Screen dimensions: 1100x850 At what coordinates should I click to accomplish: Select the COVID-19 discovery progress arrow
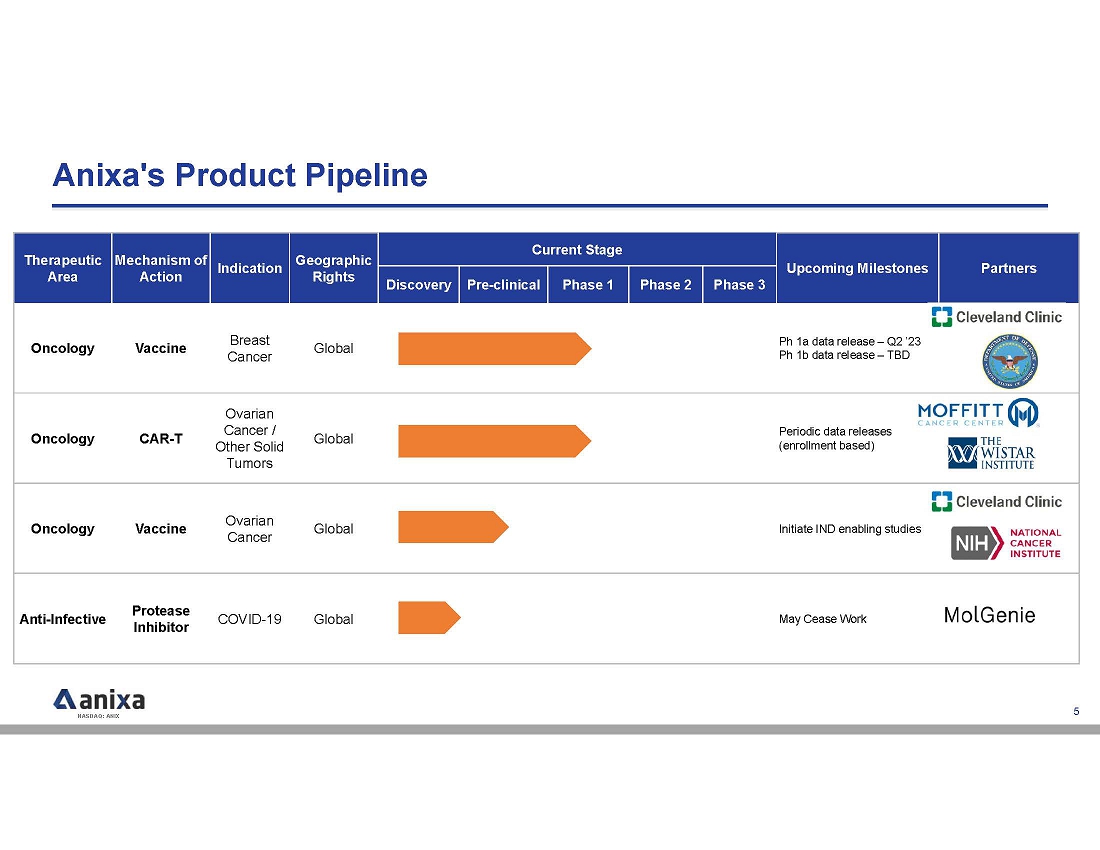point(428,618)
